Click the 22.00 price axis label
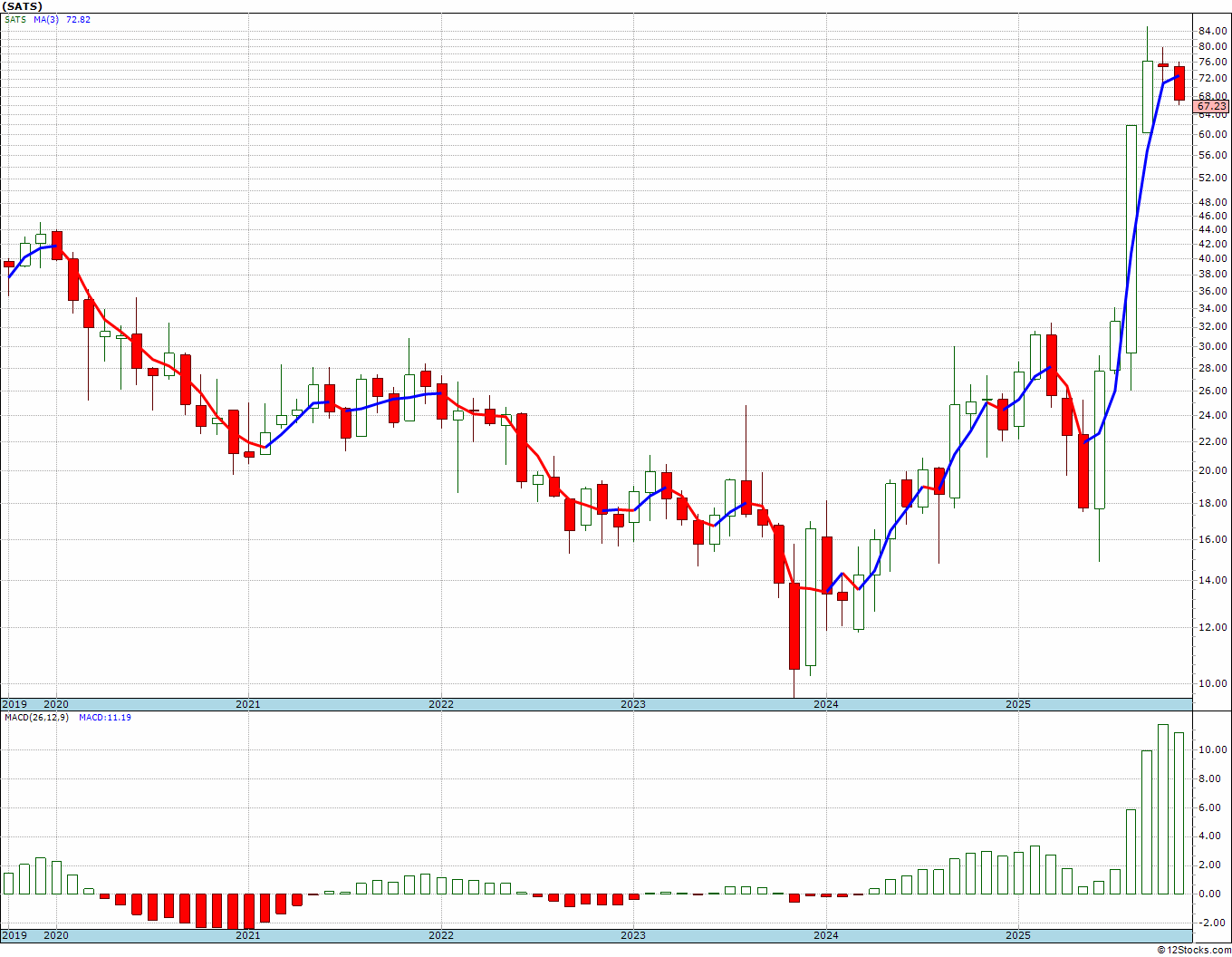The width and height of the screenshot is (1232, 957). tap(1212, 442)
